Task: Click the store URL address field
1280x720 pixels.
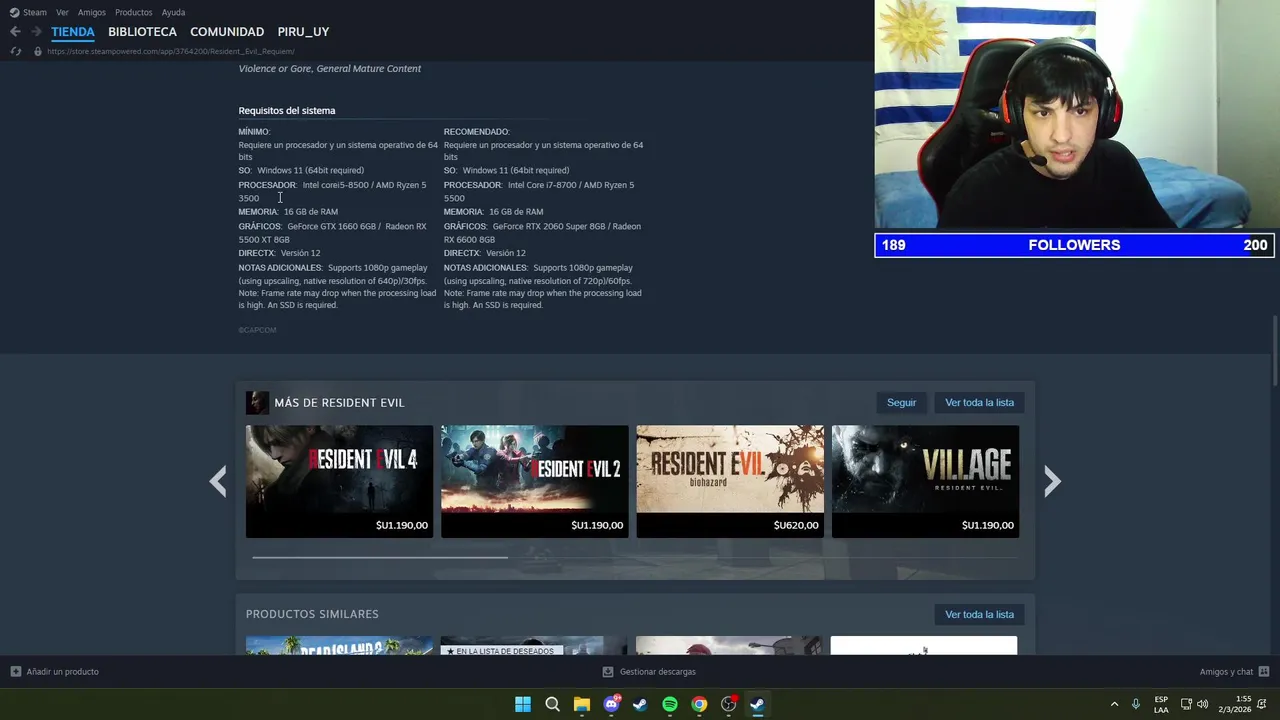Action: pyautogui.click(x=171, y=51)
